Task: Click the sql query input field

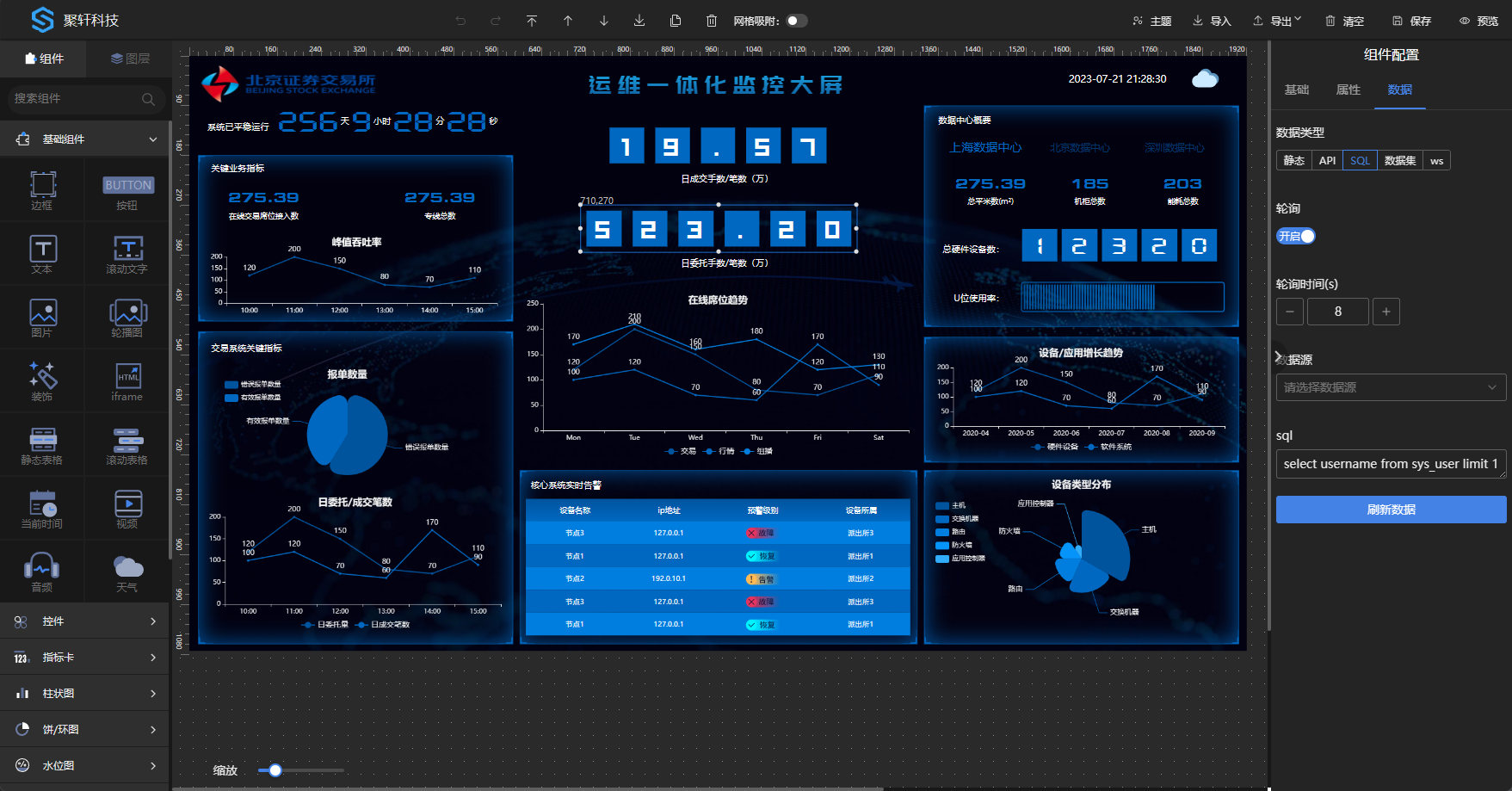Action: tap(1391, 464)
